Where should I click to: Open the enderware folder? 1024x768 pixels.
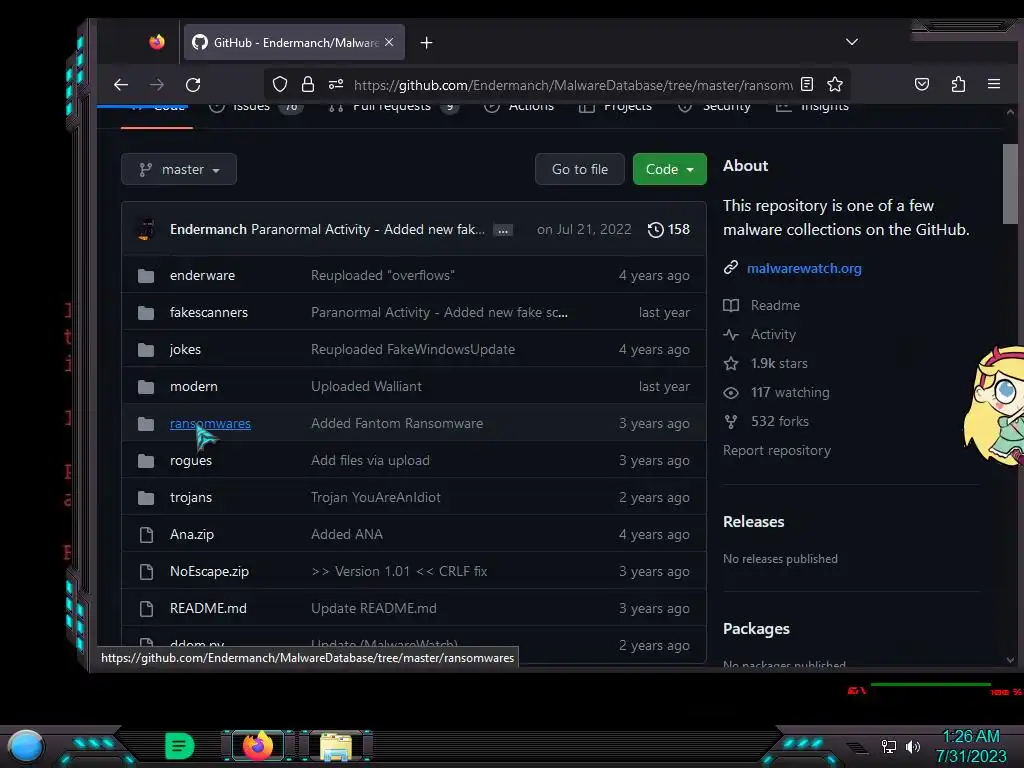(x=202, y=276)
